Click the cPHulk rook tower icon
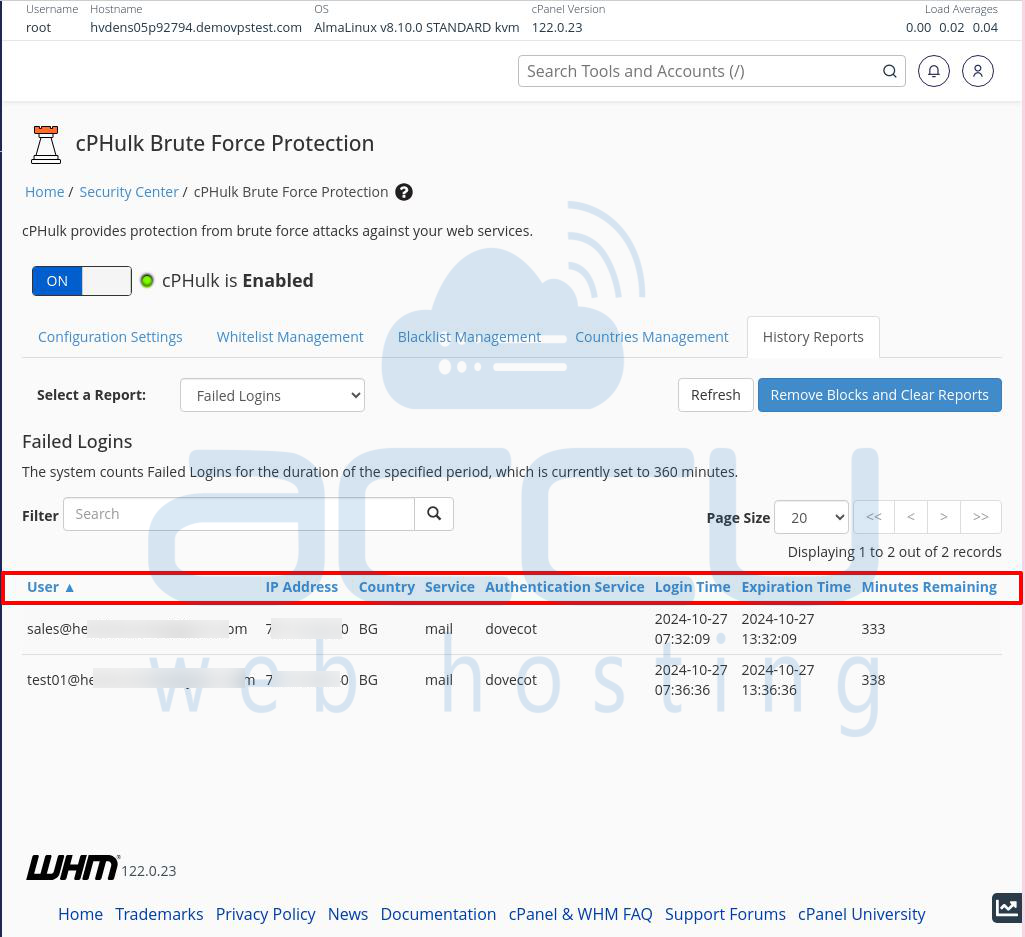Image resolution: width=1025 pixels, height=937 pixels. [46, 145]
